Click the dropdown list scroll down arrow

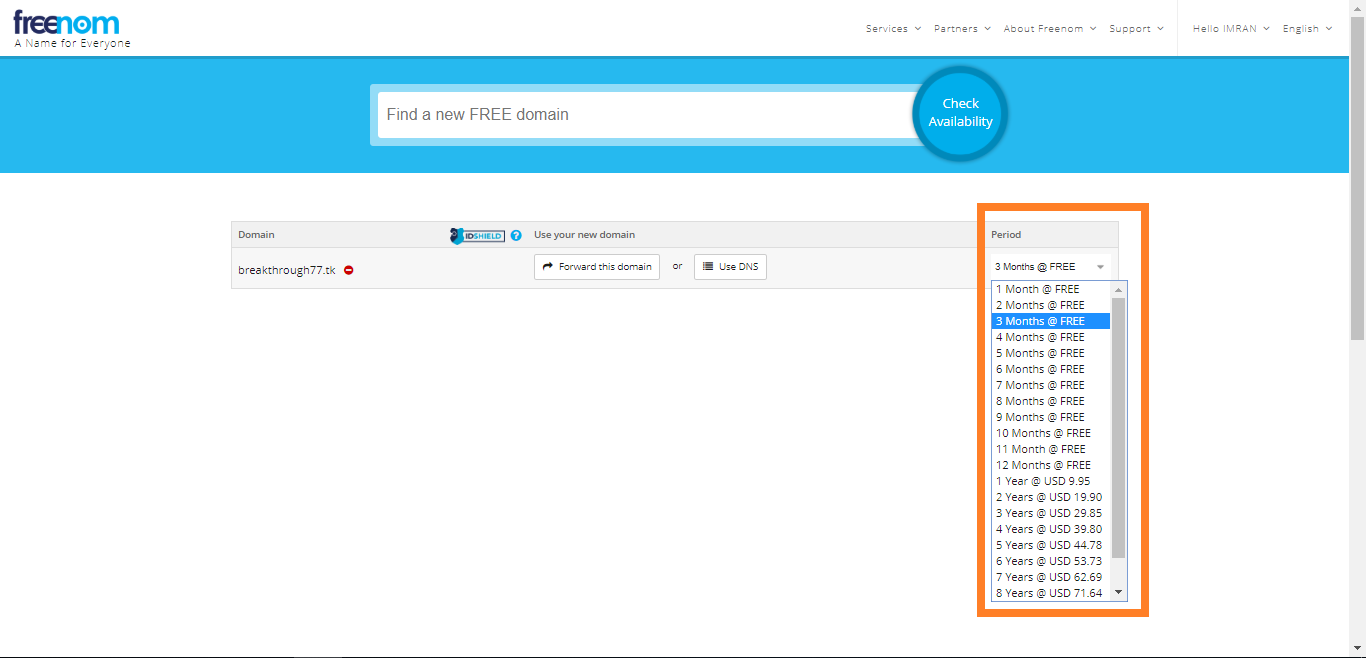tap(1118, 592)
